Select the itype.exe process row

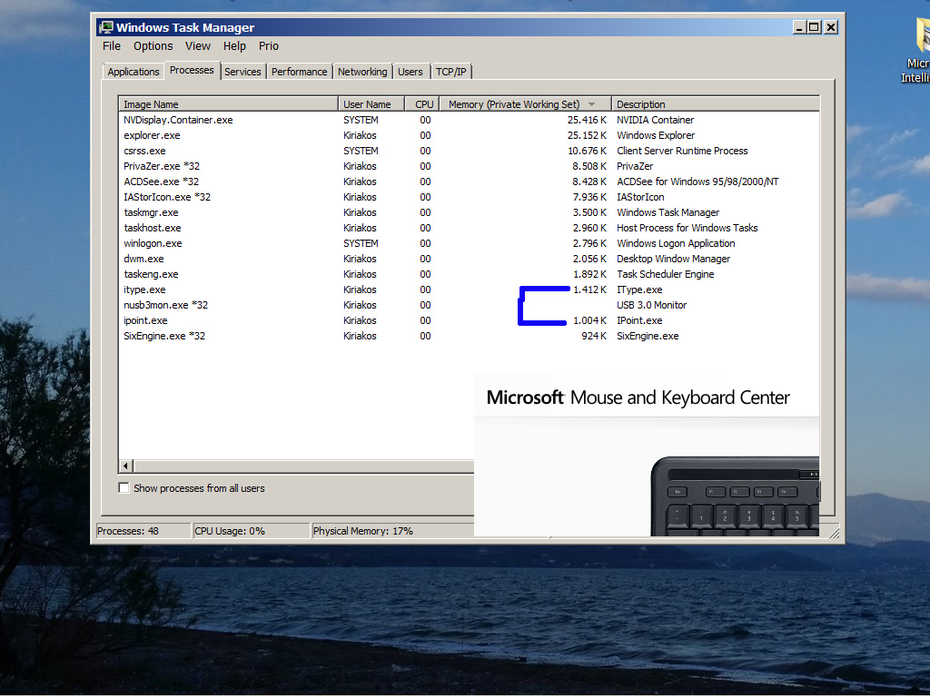(x=145, y=290)
